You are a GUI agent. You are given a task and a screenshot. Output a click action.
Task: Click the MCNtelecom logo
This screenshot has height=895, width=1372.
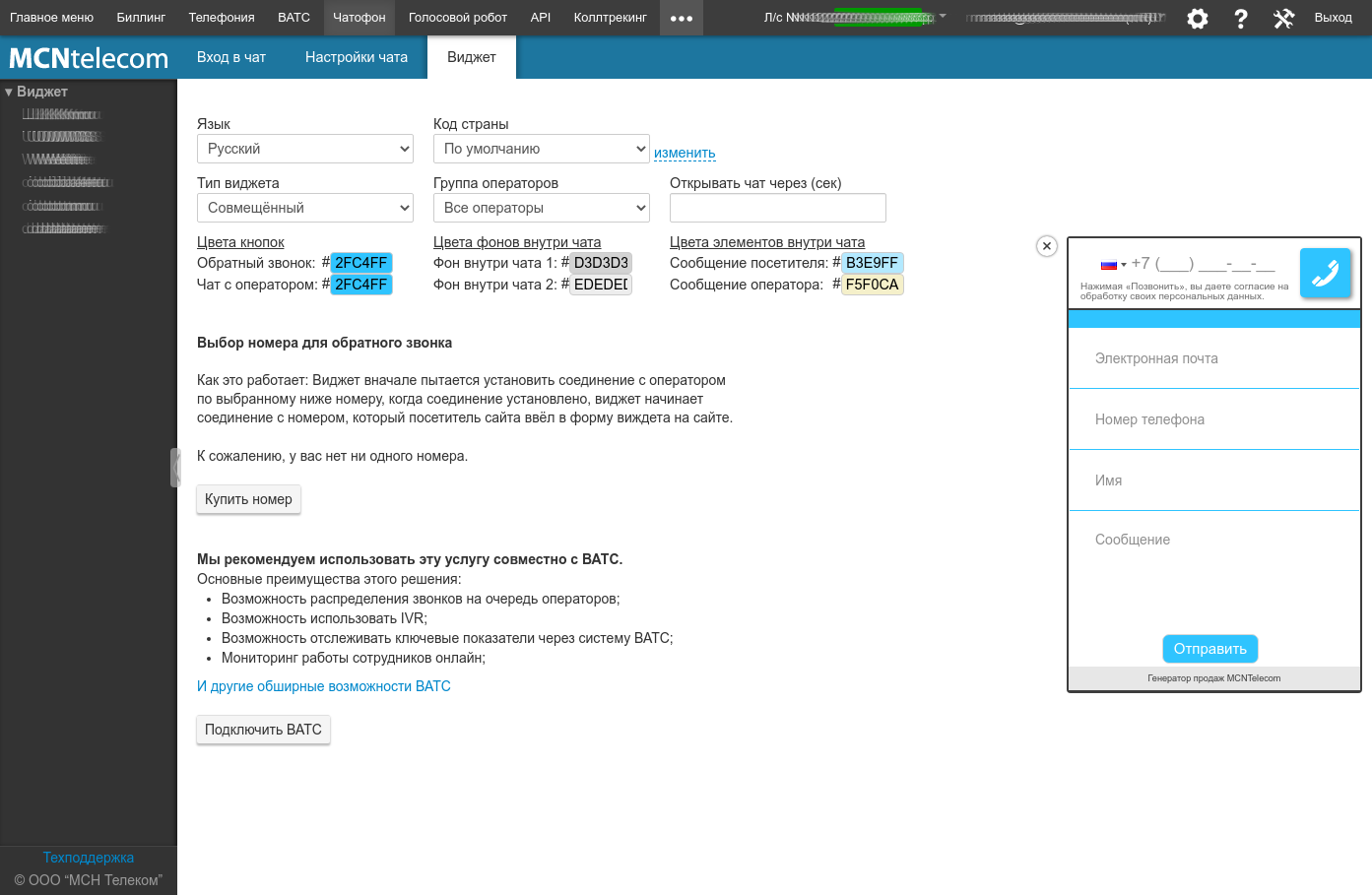(x=89, y=58)
